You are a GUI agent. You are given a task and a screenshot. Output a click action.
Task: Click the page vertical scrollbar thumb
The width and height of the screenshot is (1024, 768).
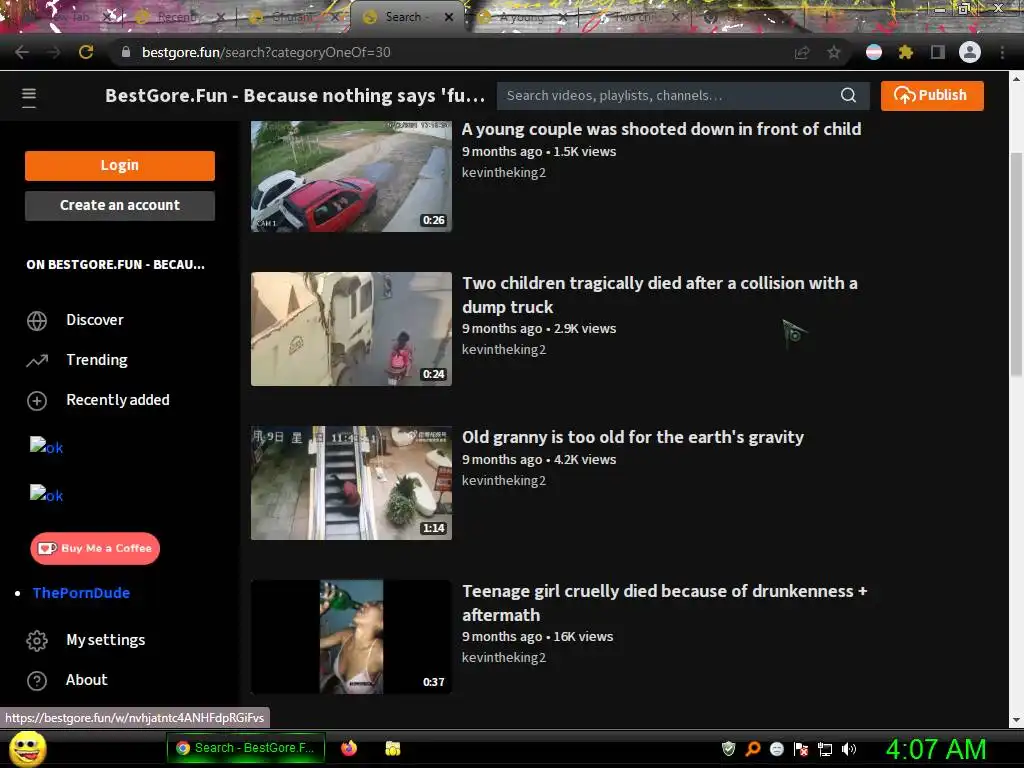[1016, 264]
